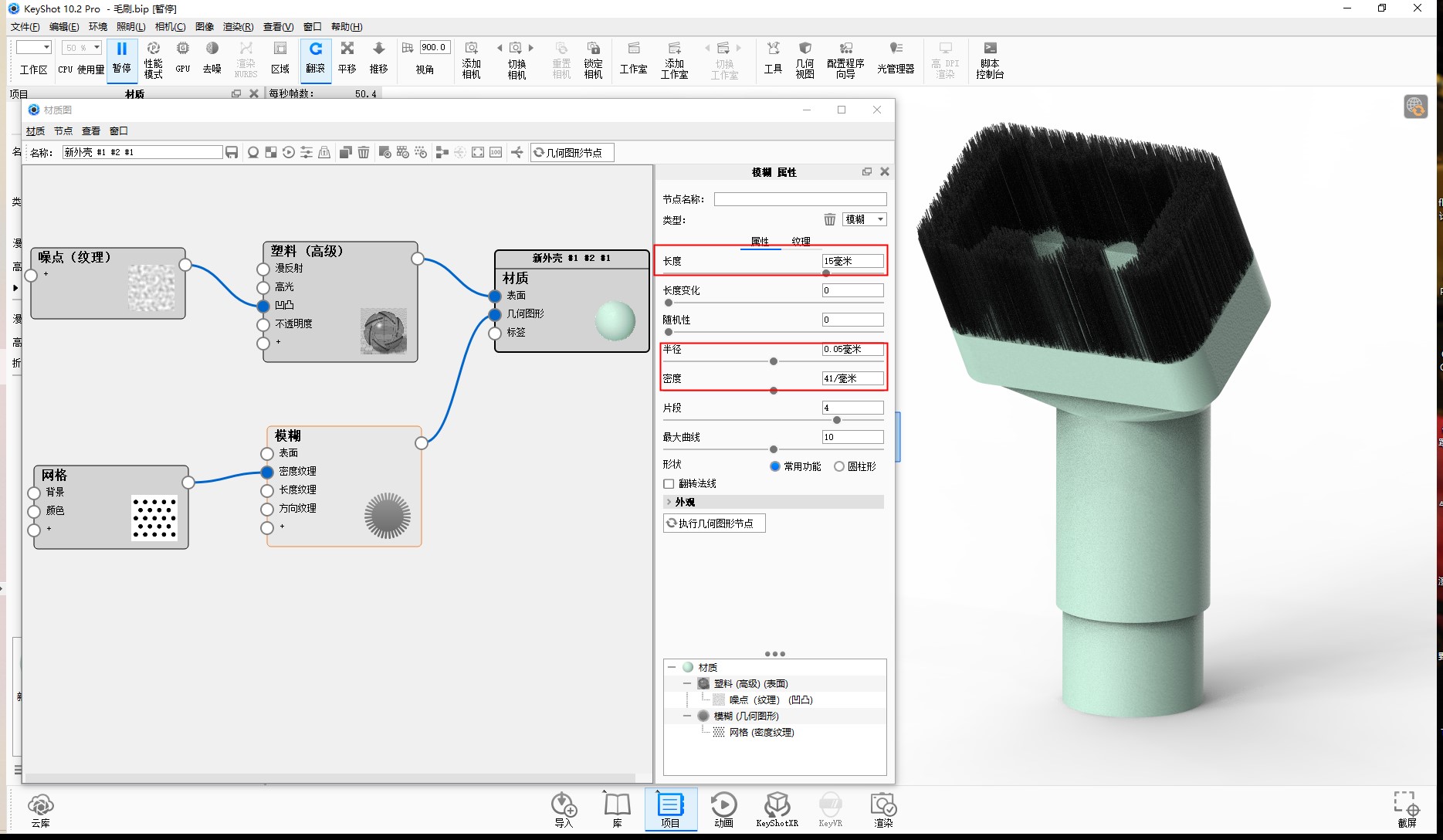Expand the 外观 section
The image size is (1443, 840).
[x=773, y=502]
